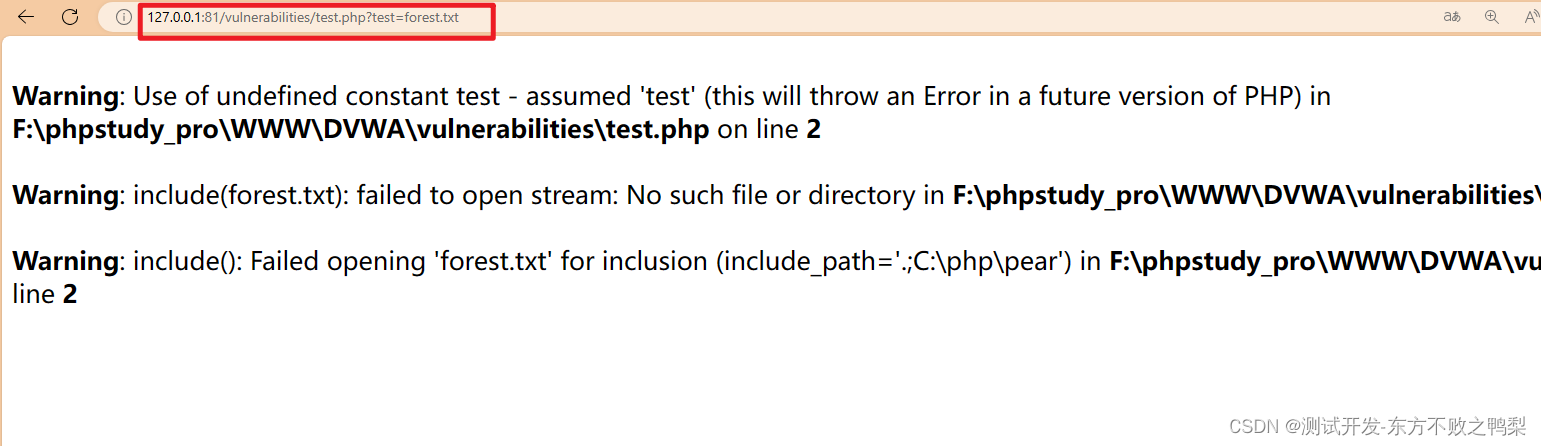Viewport: 1541px width, 446px height.
Task: Click line number 2 after test.php path
Action: point(813,130)
